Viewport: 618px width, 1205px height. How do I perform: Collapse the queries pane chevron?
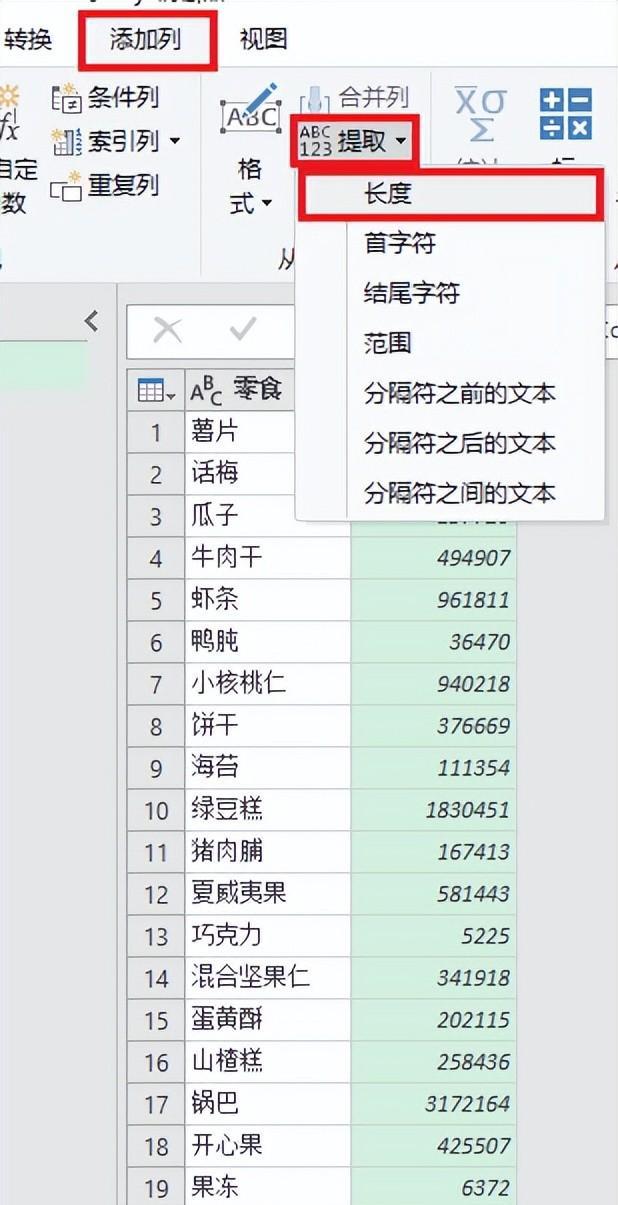coord(92,321)
